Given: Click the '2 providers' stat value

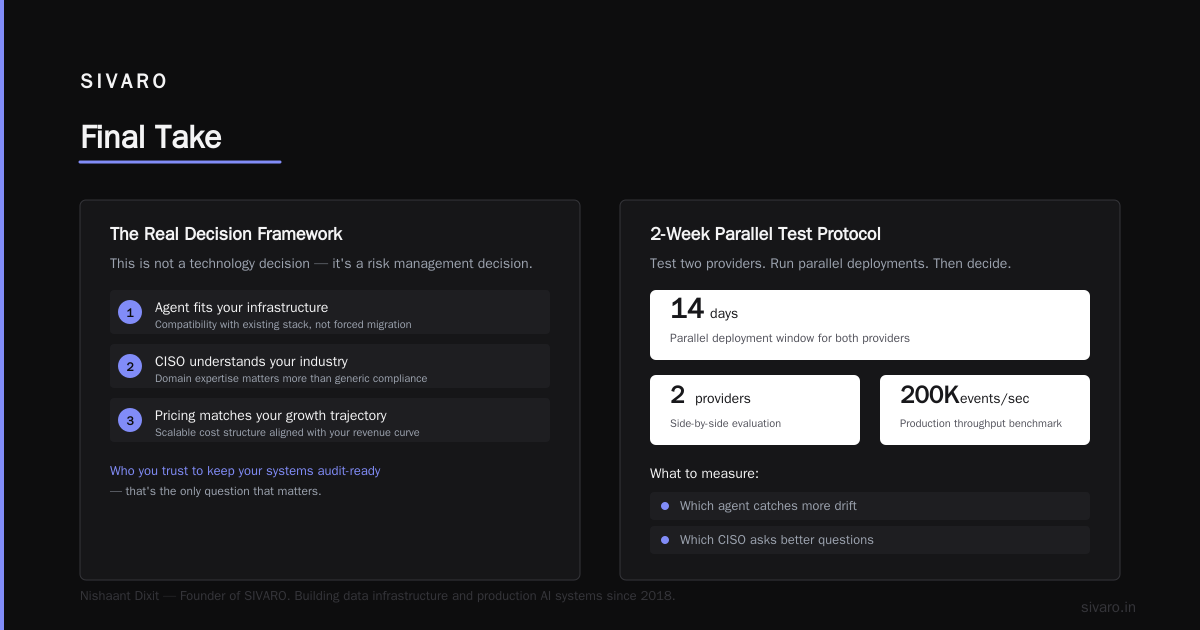Looking at the screenshot, I should tap(710, 396).
